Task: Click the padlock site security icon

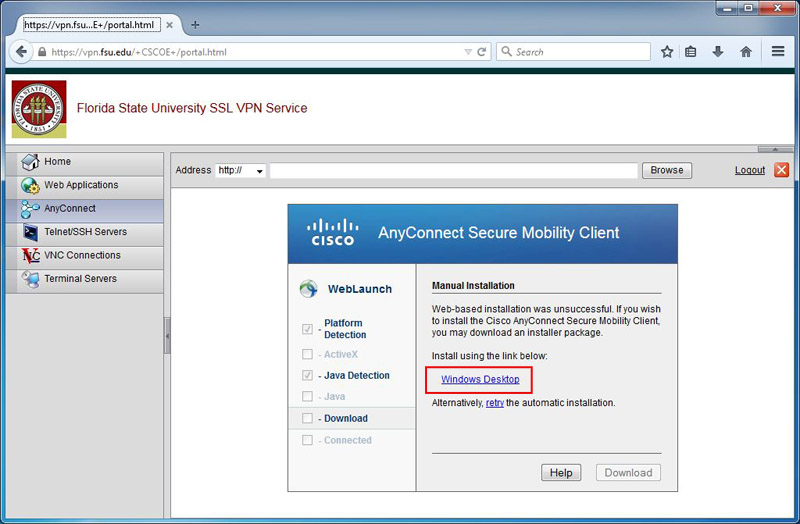Action: (42, 52)
